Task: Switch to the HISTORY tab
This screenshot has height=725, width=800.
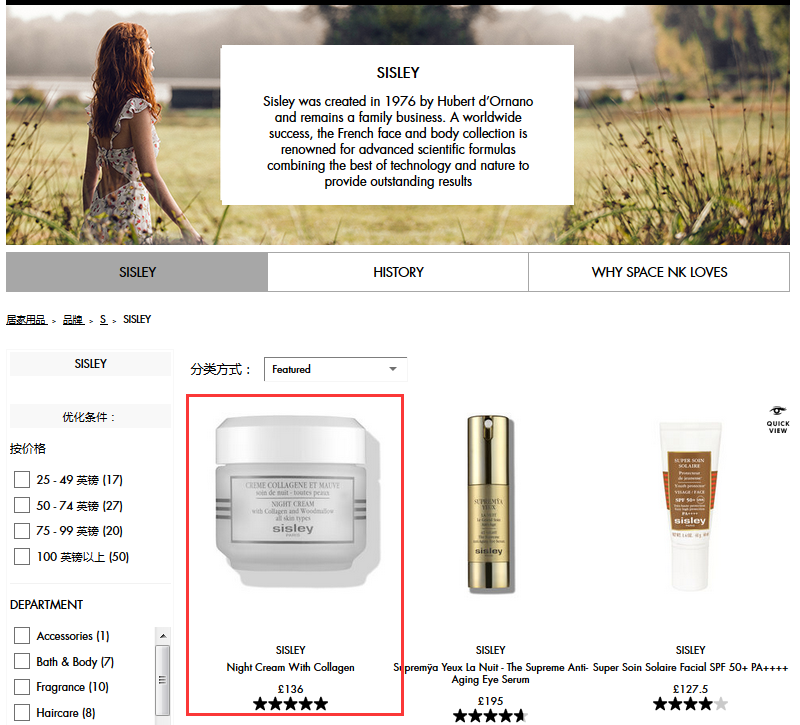Action: [x=398, y=272]
